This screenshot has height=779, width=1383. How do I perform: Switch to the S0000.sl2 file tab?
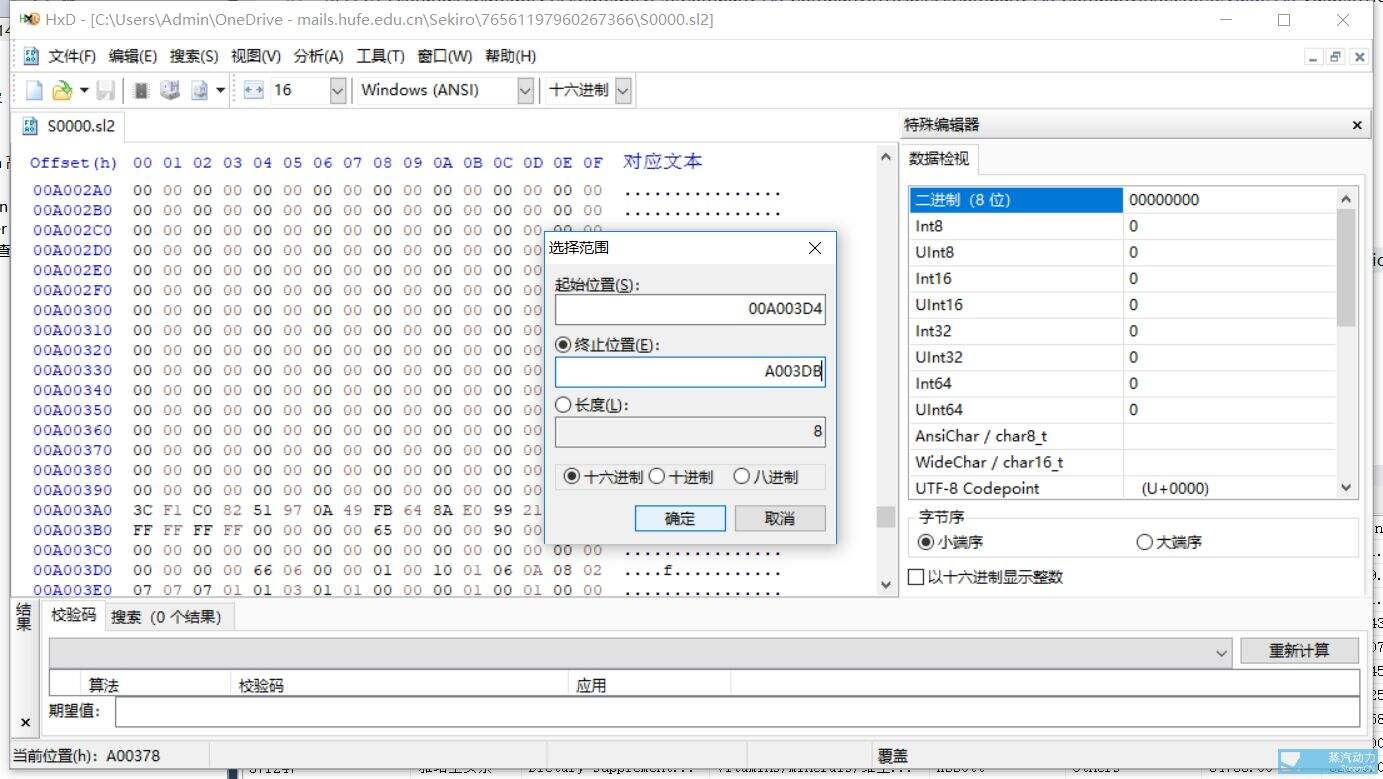(x=69, y=127)
